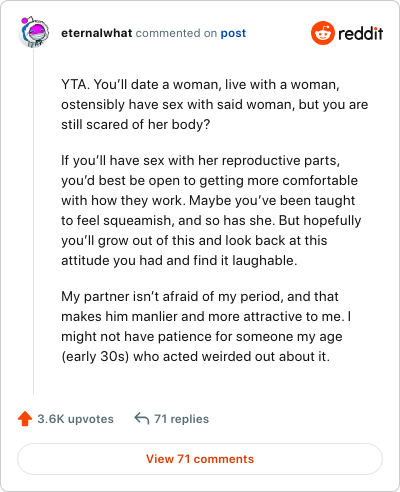Click the line 'still scared of her body?'
The height and width of the screenshot is (492, 400).
[136, 124]
